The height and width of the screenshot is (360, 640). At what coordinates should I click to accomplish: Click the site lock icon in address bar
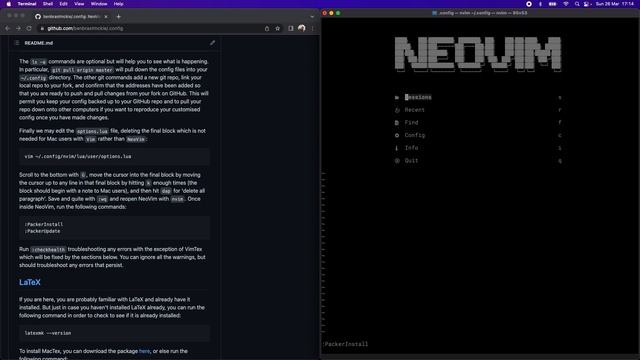click(42, 29)
